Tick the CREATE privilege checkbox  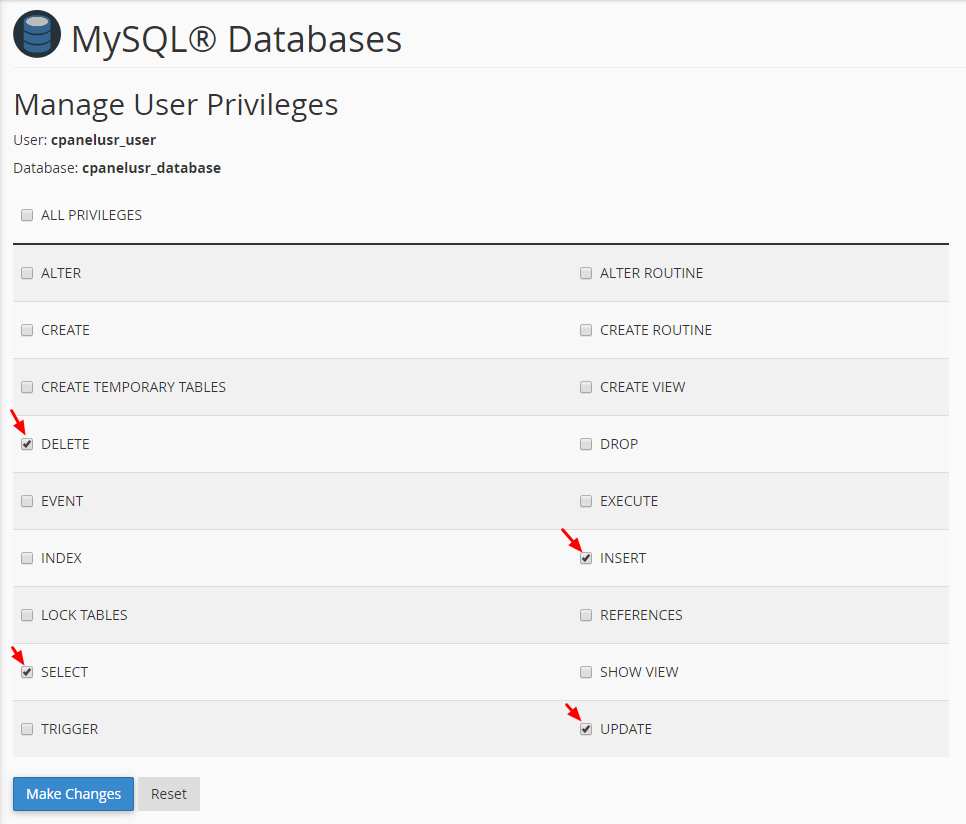(x=27, y=330)
